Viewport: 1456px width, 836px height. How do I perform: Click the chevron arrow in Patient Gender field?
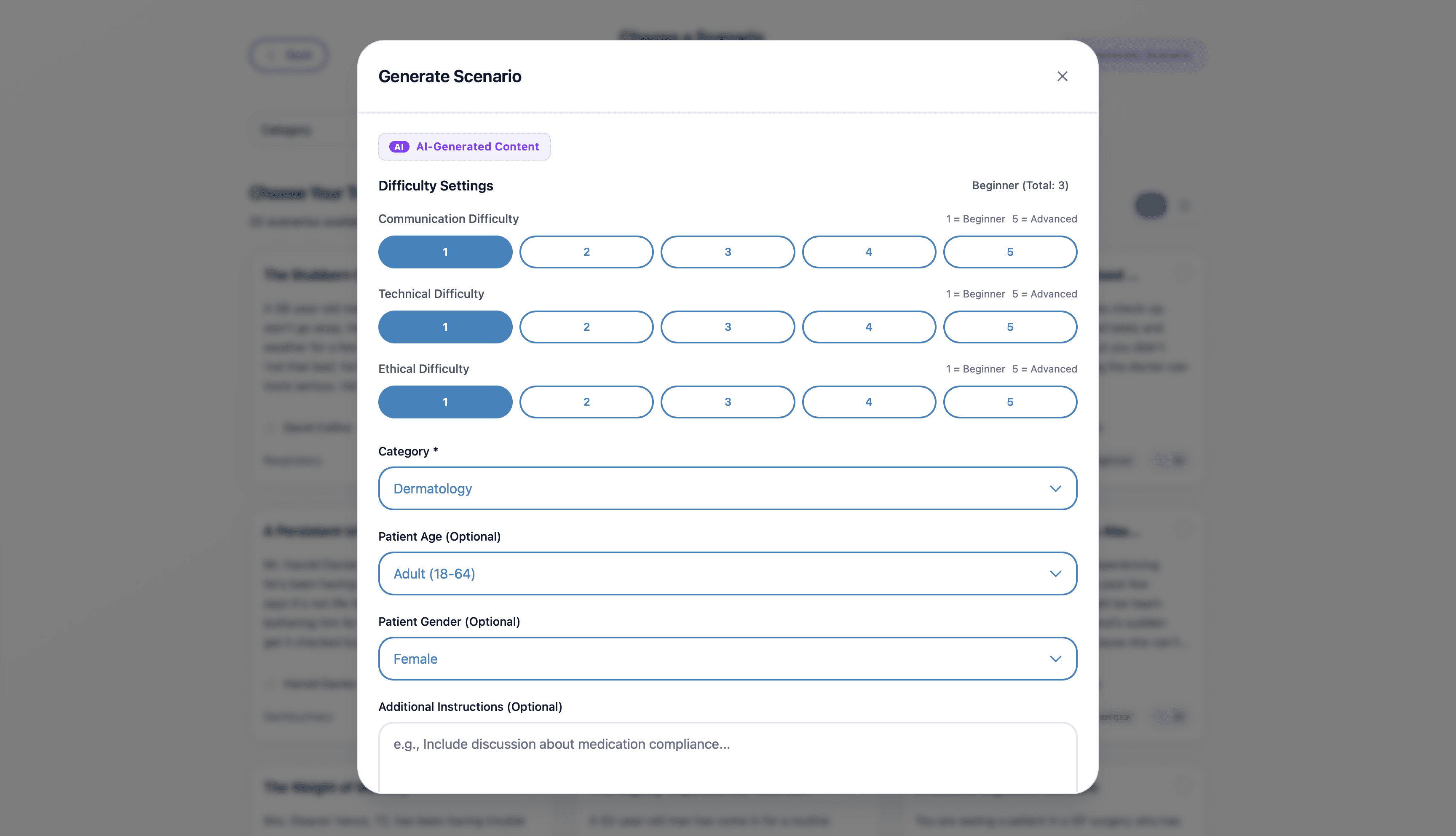click(1055, 659)
